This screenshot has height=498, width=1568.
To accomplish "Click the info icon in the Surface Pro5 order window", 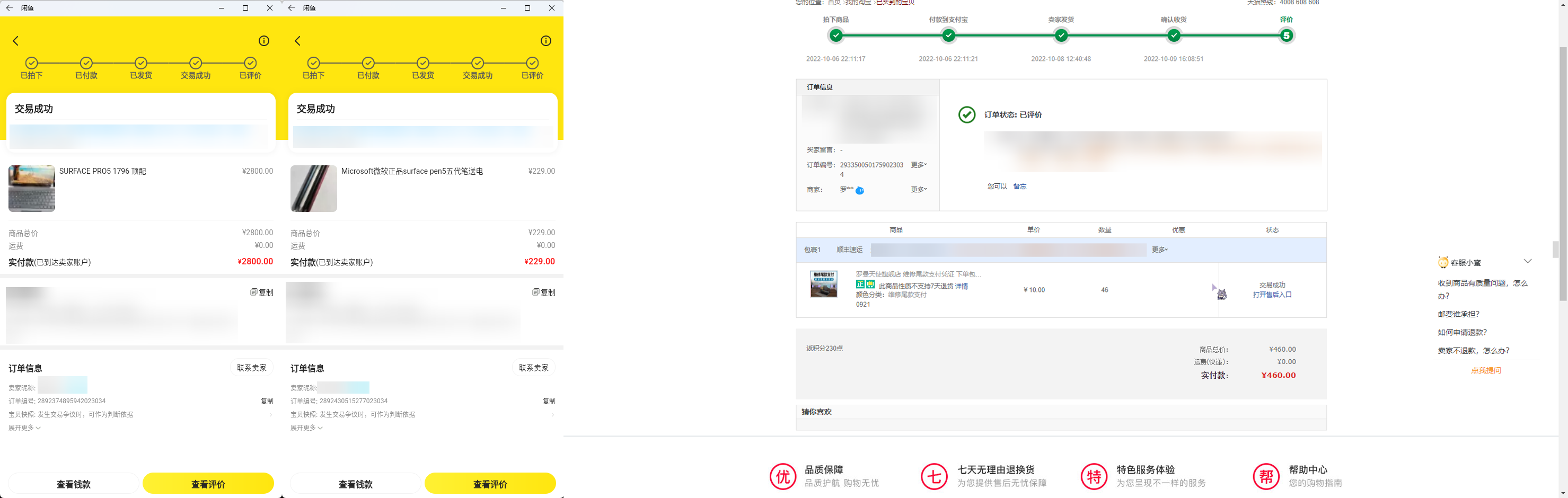I will tap(263, 41).
